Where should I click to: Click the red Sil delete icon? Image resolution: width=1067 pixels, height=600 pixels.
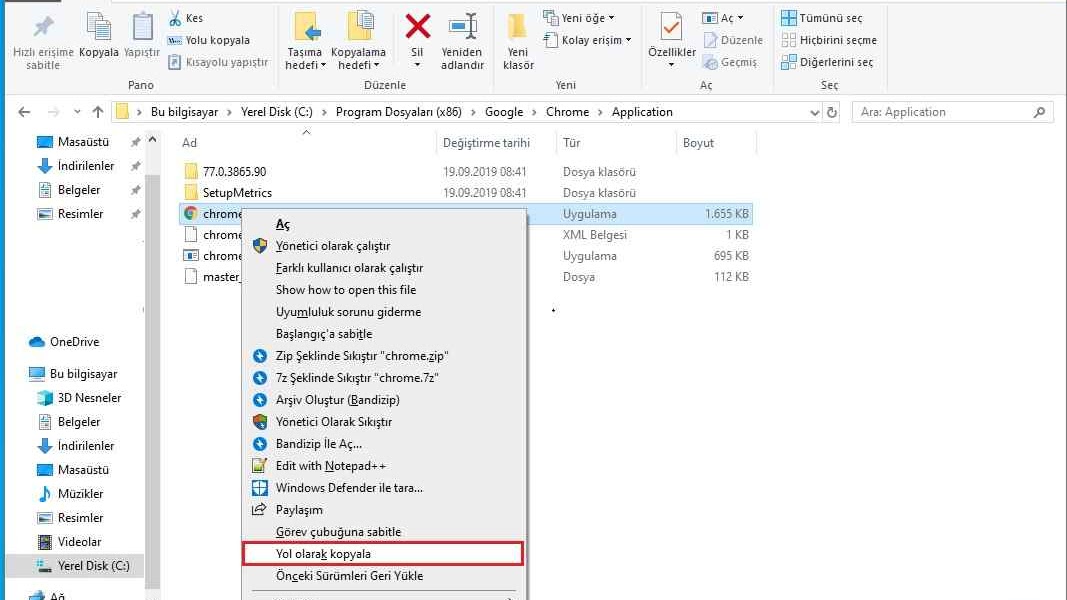tap(417, 27)
